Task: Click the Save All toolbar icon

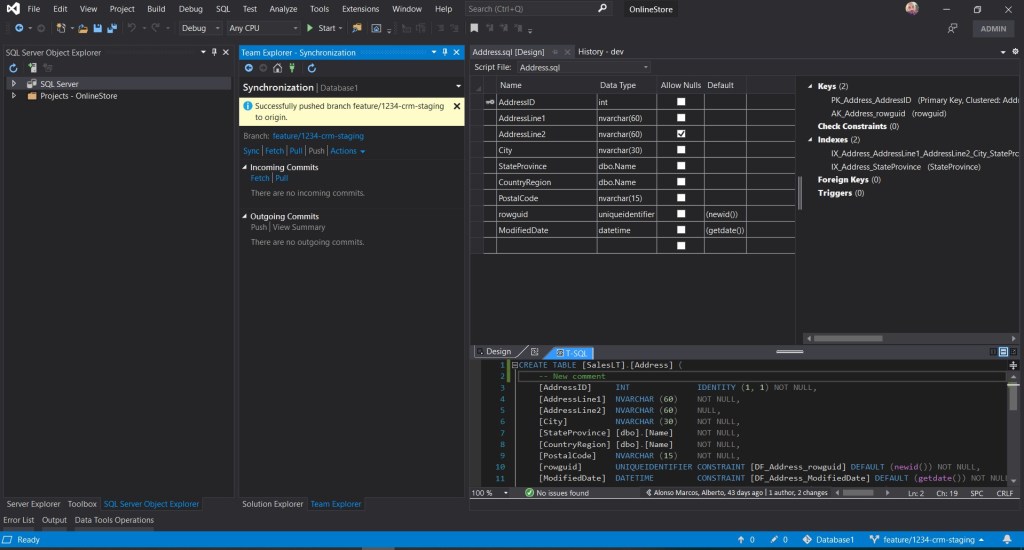Action: pyautogui.click(x=109, y=28)
